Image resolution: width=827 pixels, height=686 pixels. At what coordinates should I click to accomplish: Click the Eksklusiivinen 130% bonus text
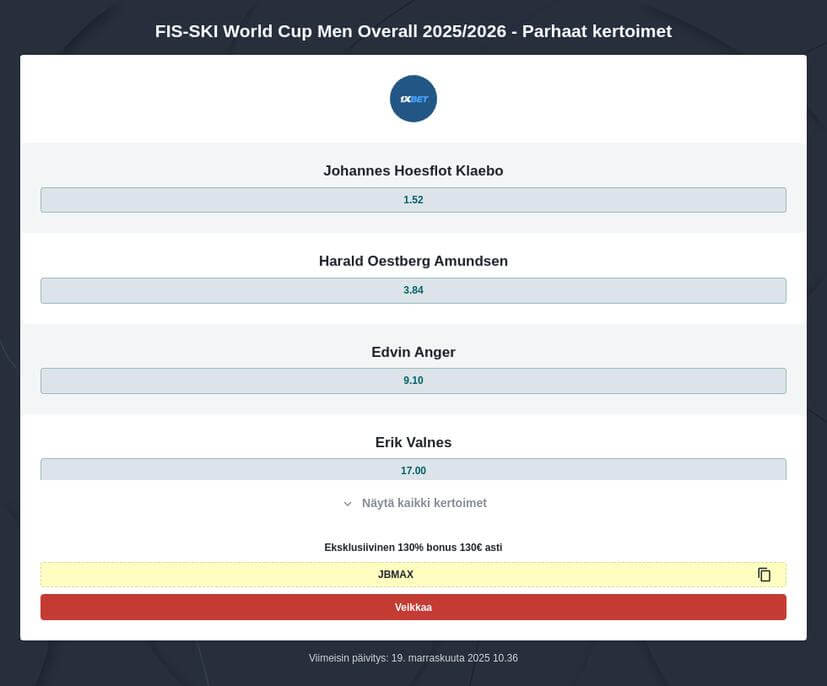point(413,547)
